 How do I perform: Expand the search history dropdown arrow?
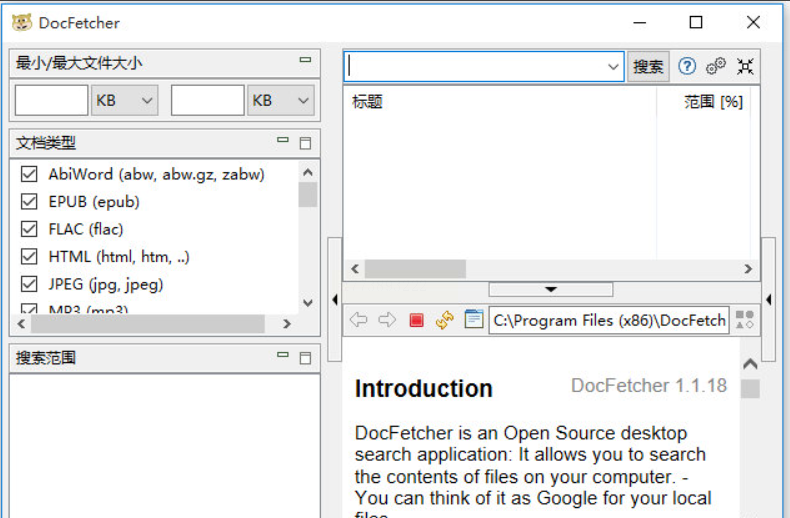tap(613, 67)
